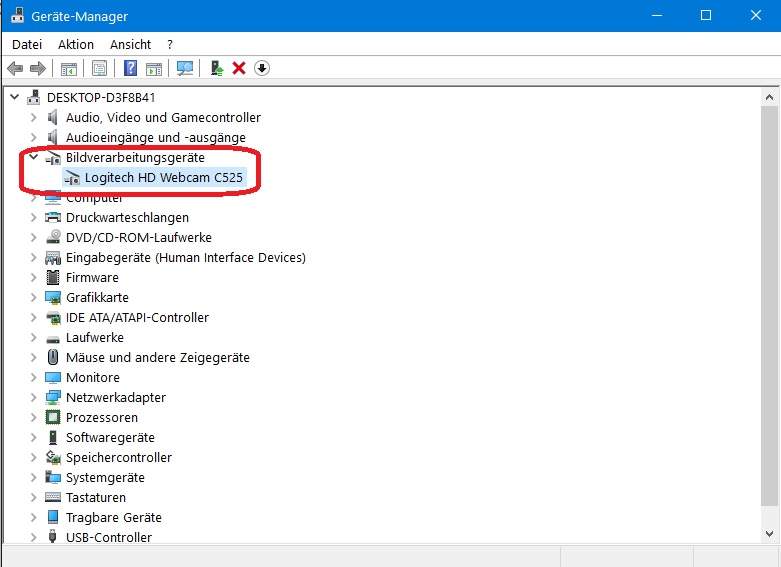Click the Forward arrow toolbar icon
781x567 pixels.
[x=38, y=68]
